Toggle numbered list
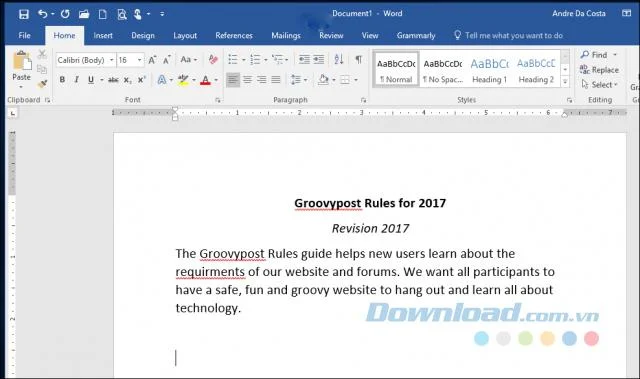Image resolution: width=640 pixels, height=379 pixels. point(256,60)
